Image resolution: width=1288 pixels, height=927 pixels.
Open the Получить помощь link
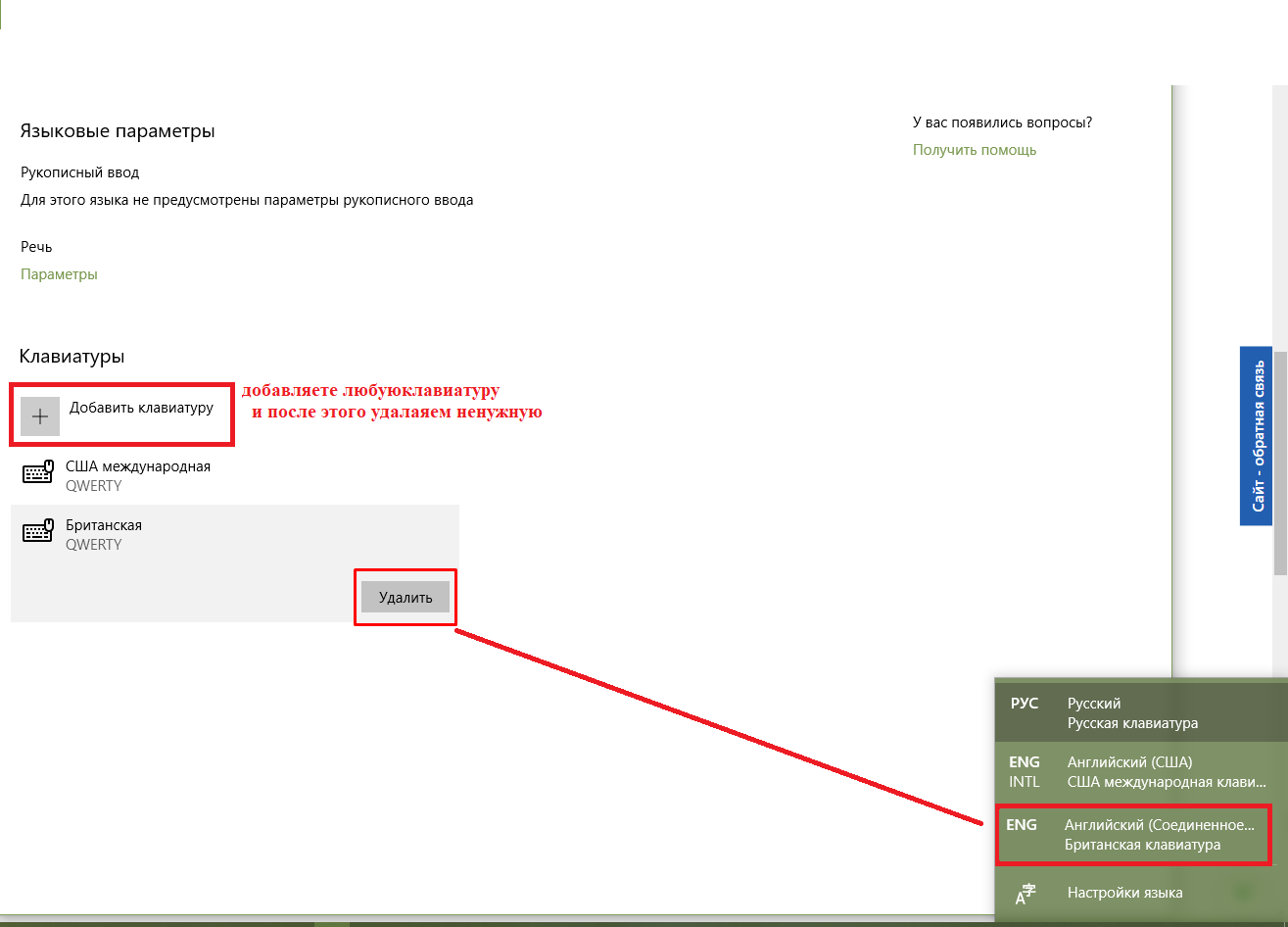pyautogui.click(x=975, y=150)
